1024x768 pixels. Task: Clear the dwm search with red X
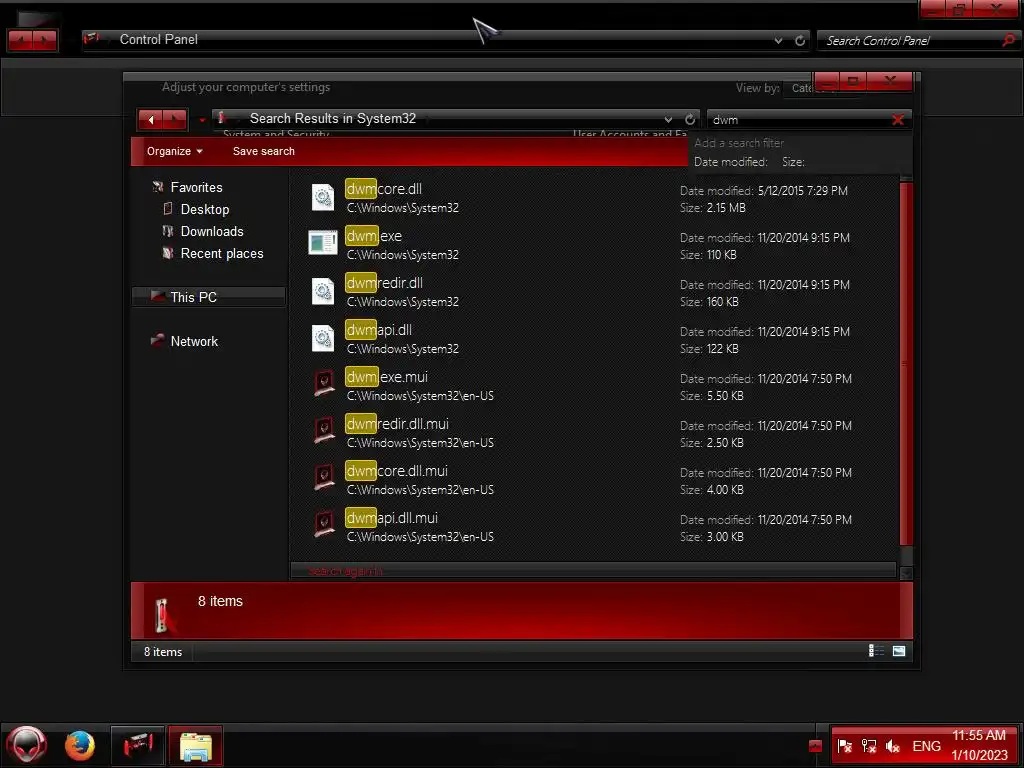tap(898, 120)
